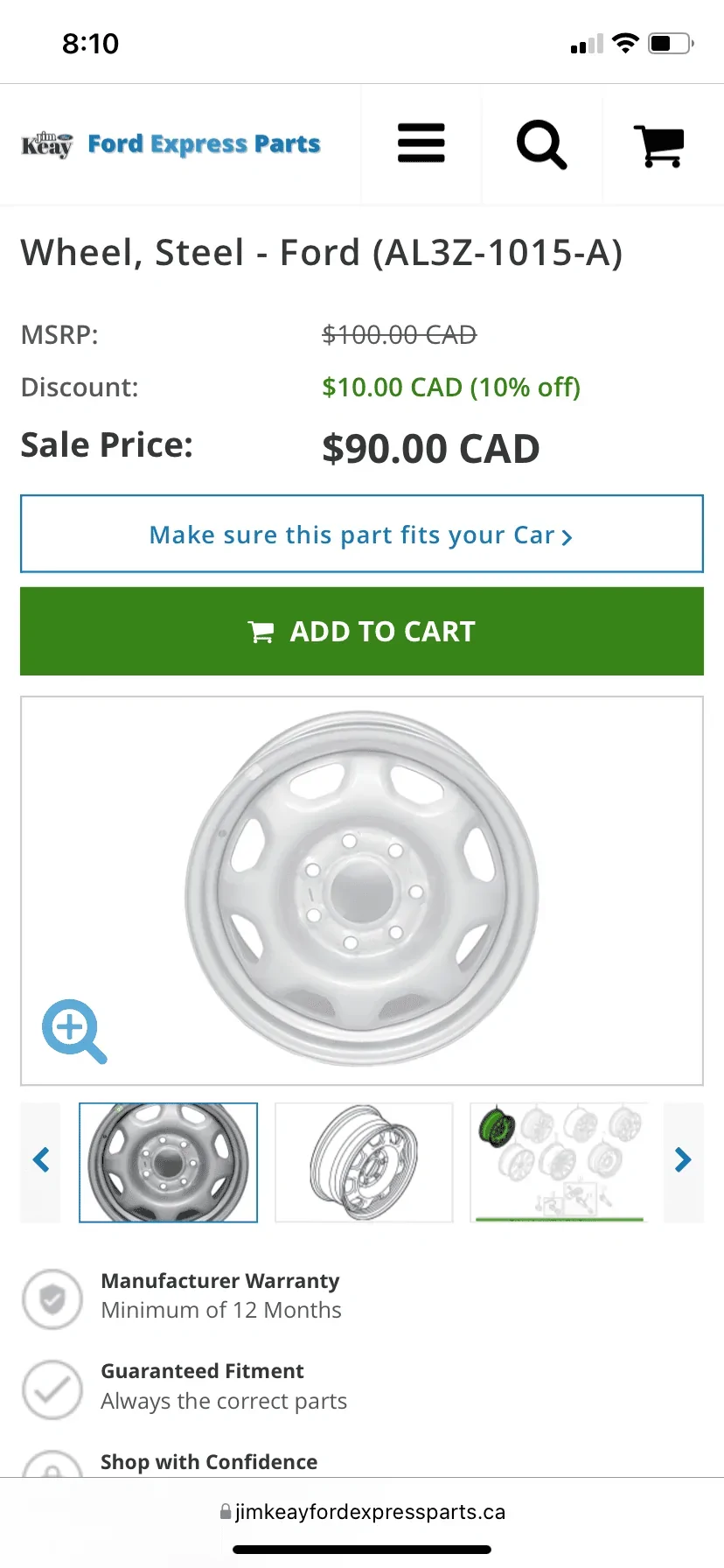
Task: Open 'Make sure this part fits your Car'
Action: (361, 535)
